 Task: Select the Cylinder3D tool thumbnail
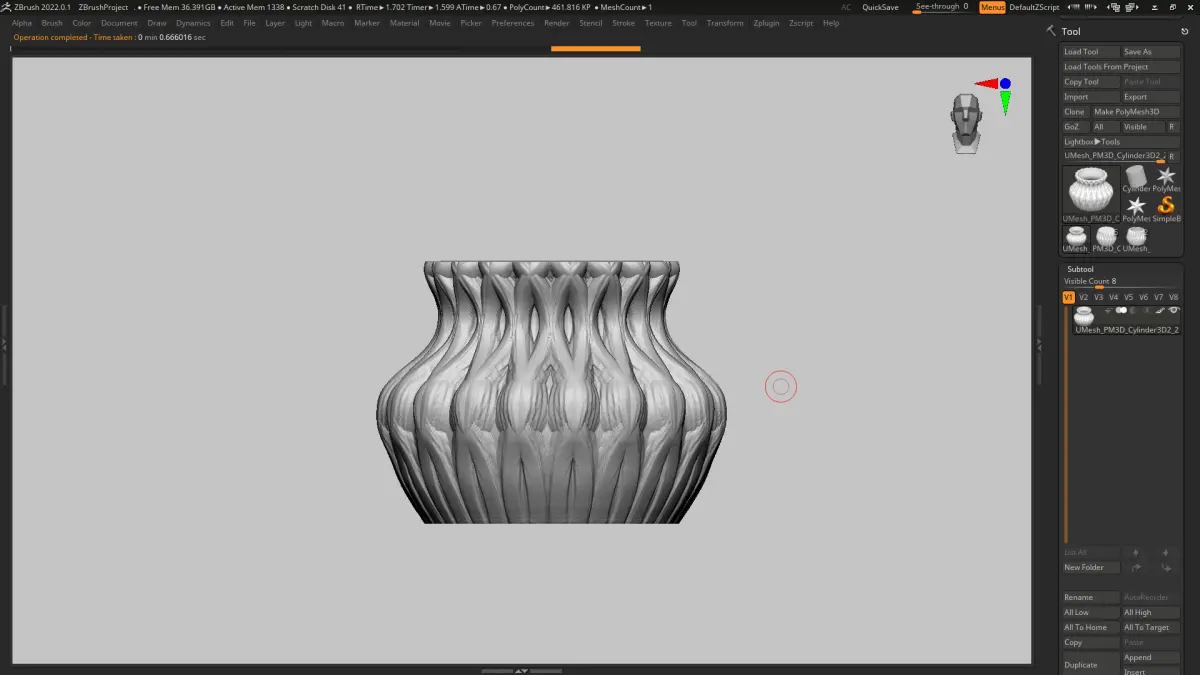[x=1136, y=179]
